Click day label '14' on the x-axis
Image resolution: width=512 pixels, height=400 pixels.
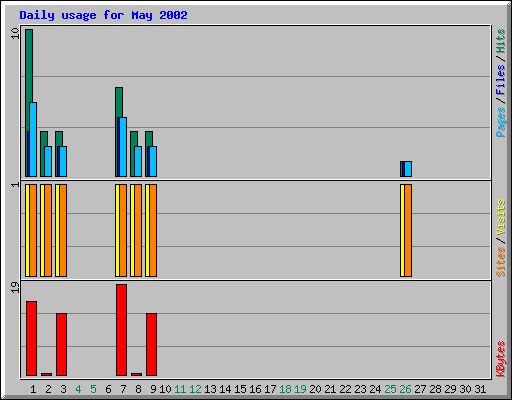tap(225, 389)
